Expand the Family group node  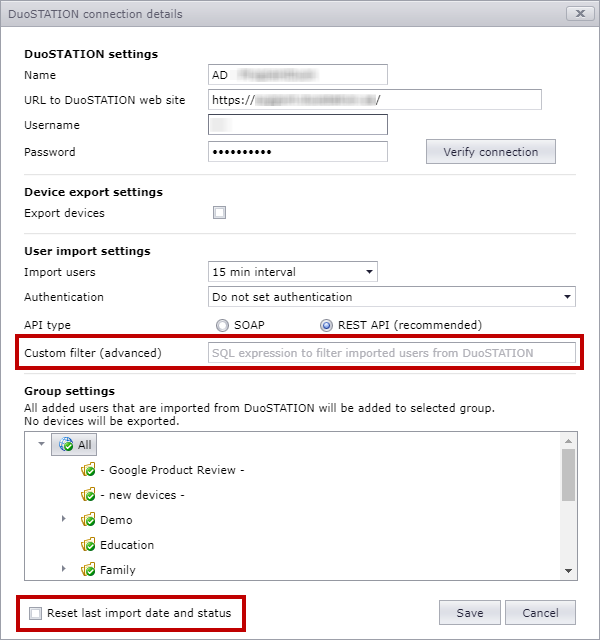(x=64, y=569)
